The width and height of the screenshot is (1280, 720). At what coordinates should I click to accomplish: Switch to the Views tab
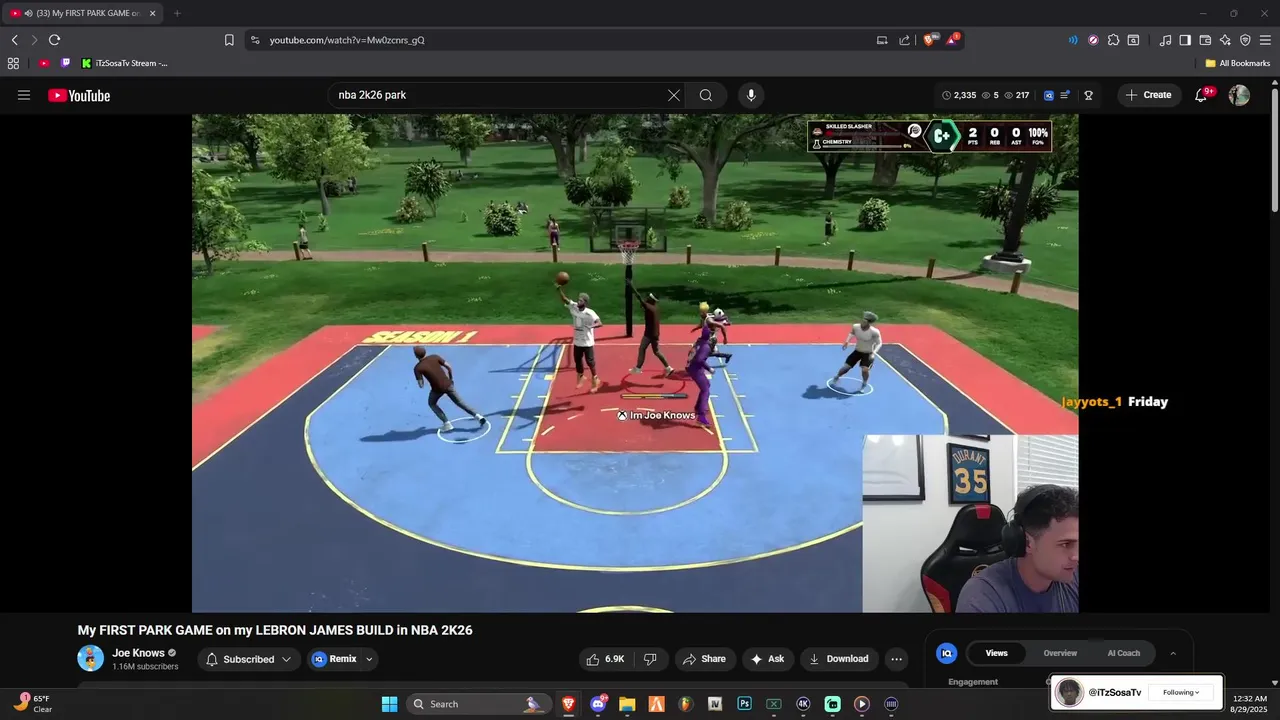tap(997, 653)
